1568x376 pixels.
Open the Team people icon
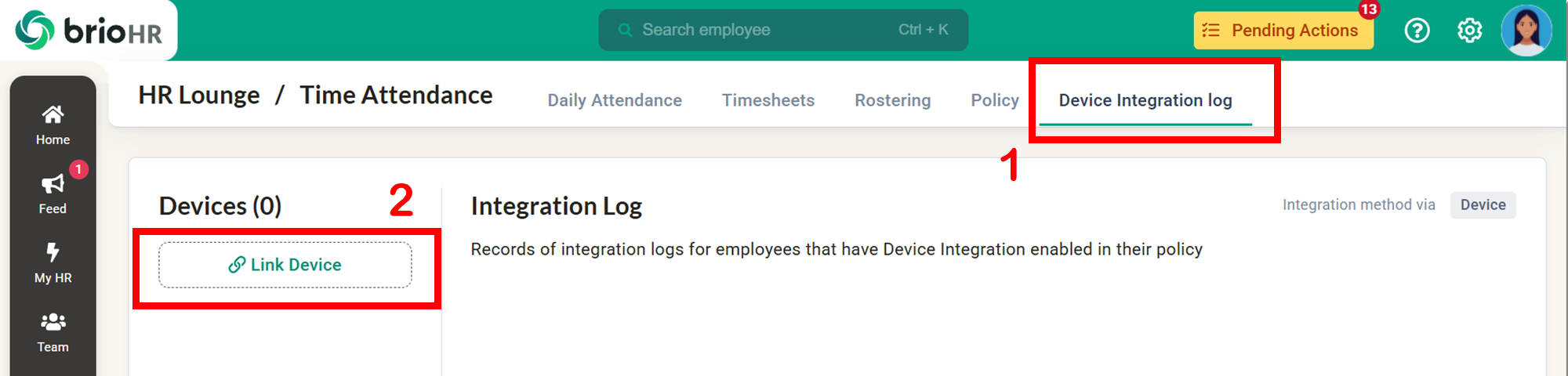[x=53, y=322]
